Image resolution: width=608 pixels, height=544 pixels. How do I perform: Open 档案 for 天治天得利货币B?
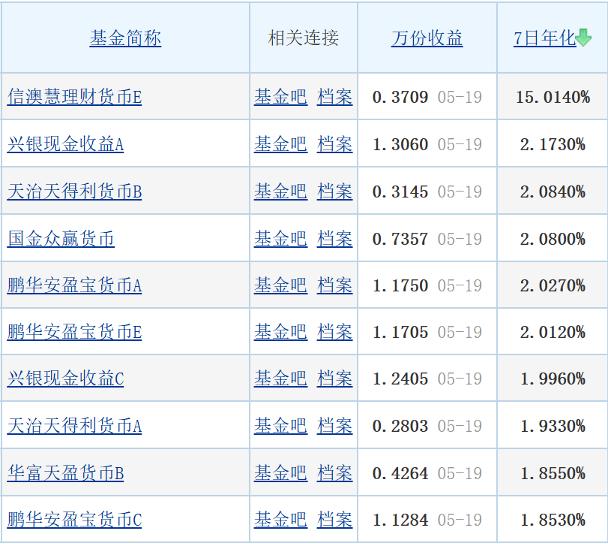(335, 191)
